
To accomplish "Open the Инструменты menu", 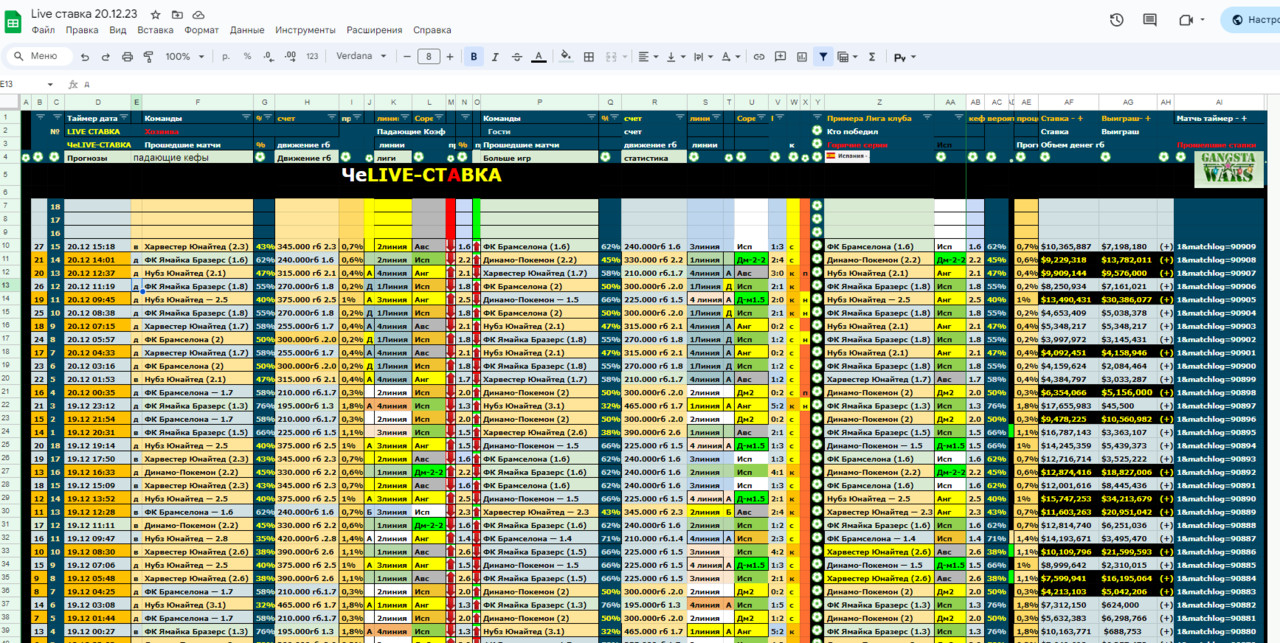I will click(305, 30).
